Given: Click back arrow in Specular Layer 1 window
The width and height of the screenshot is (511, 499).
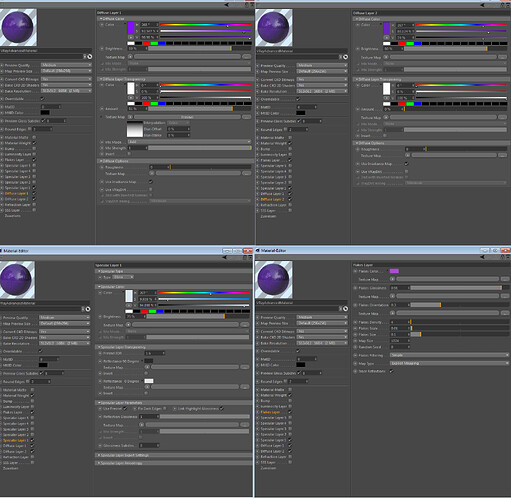Looking at the screenshot, I should 225,257.
